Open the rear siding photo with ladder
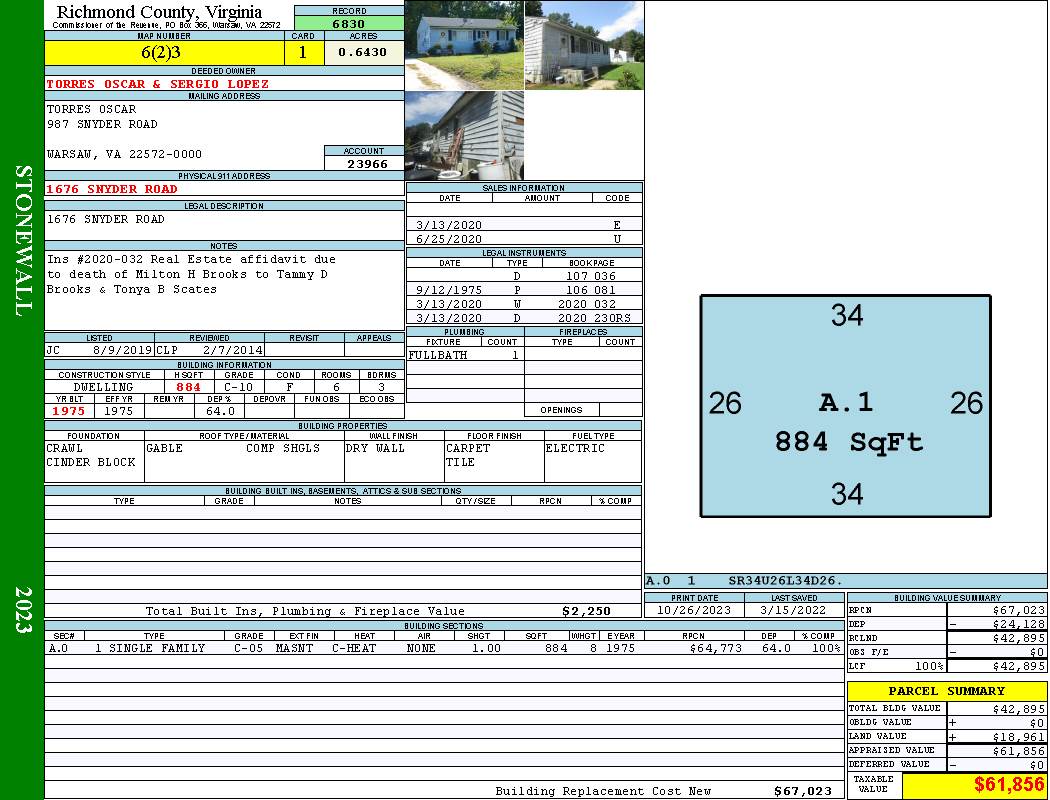This screenshot has height=800, width=1050. pyautogui.click(x=464, y=136)
